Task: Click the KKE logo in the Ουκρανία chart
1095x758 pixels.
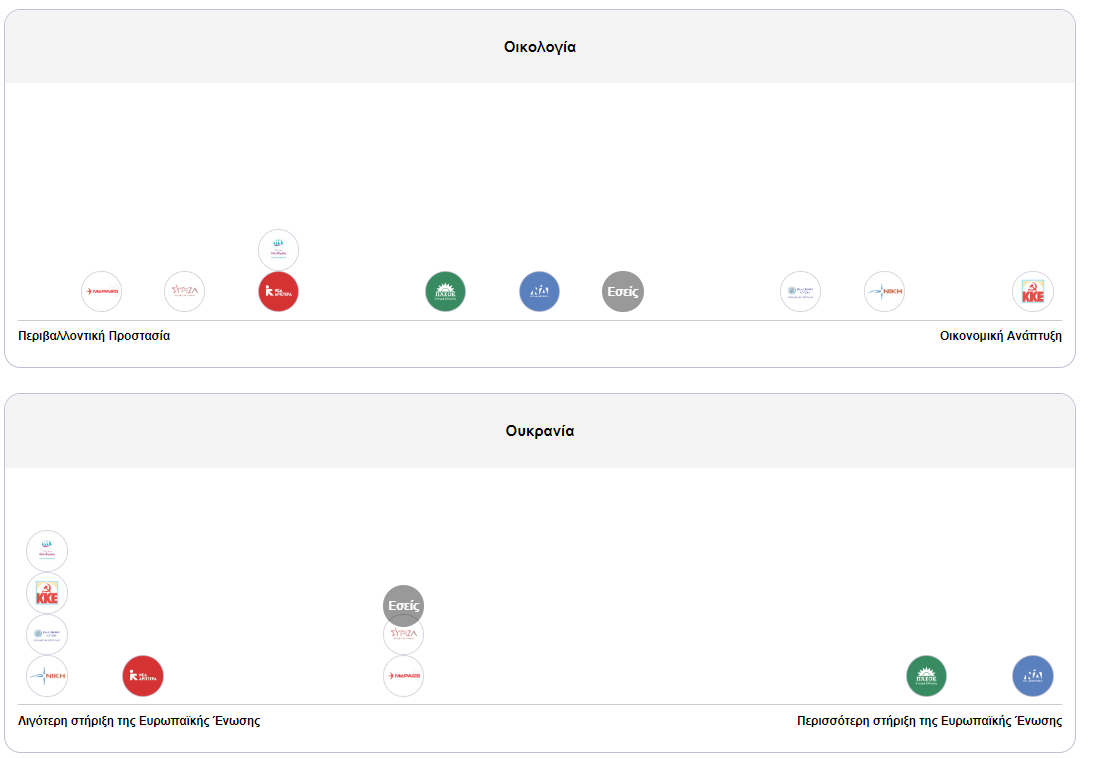Action: (x=47, y=593)
